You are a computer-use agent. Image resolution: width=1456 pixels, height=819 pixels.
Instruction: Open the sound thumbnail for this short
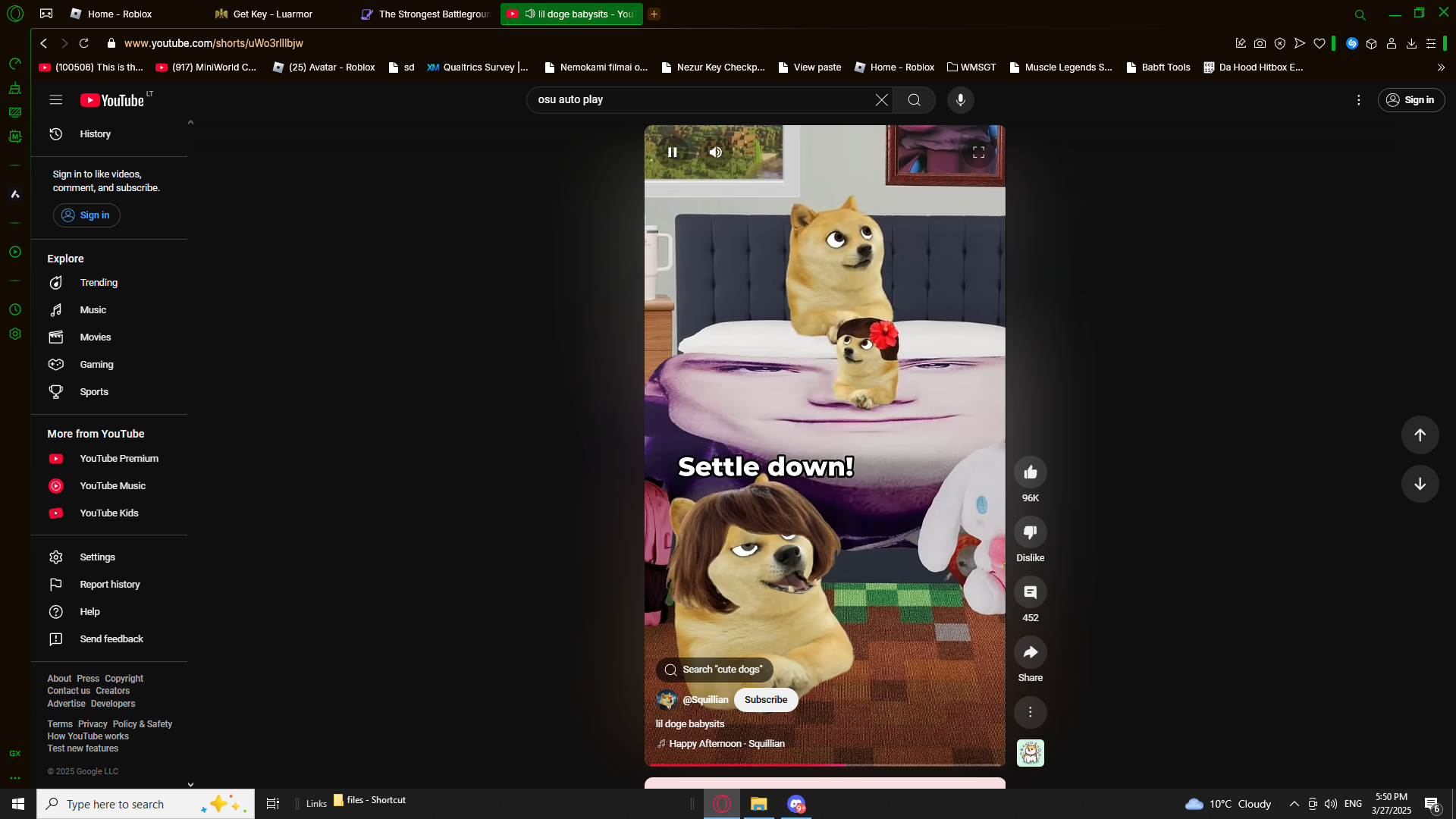coord(1031,753)
